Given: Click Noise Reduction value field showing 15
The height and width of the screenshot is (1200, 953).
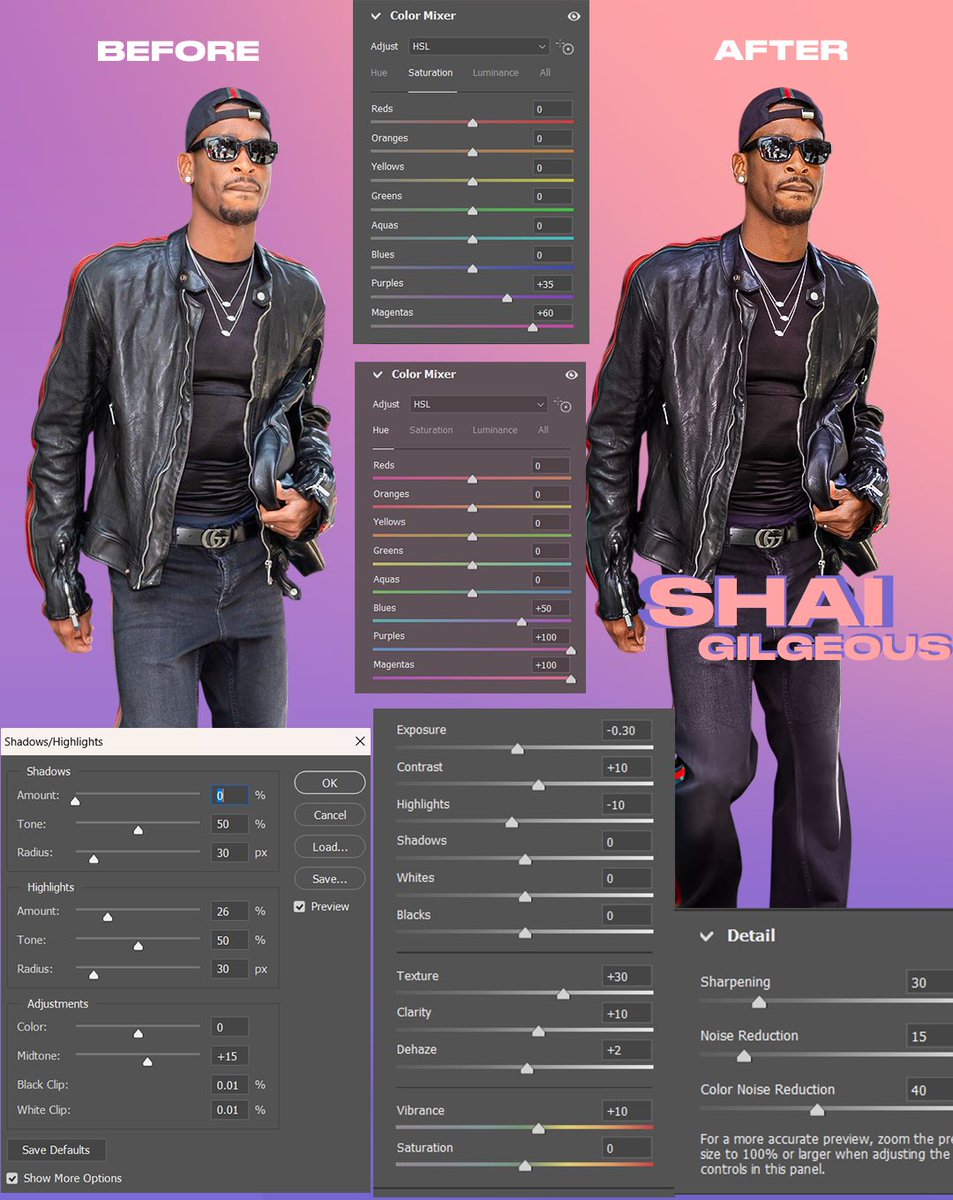Looking at the screenshot, I should point(930,1037).
